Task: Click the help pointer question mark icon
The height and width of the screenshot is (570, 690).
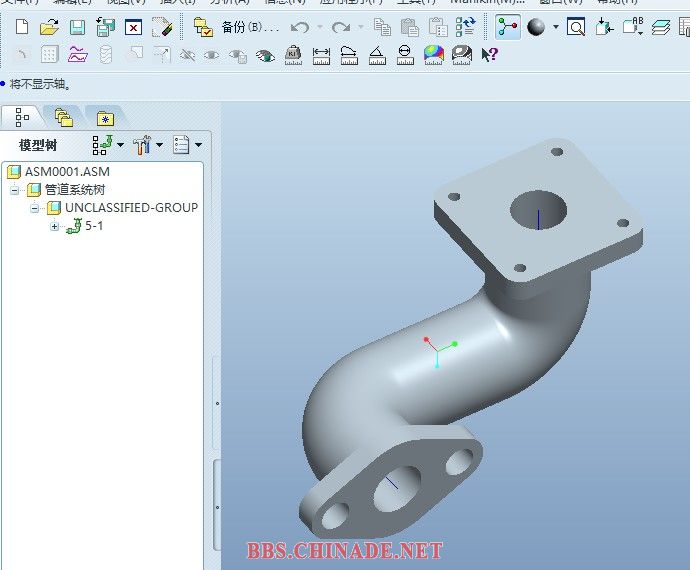Action: pyautogui.click(x=489, y=54)
